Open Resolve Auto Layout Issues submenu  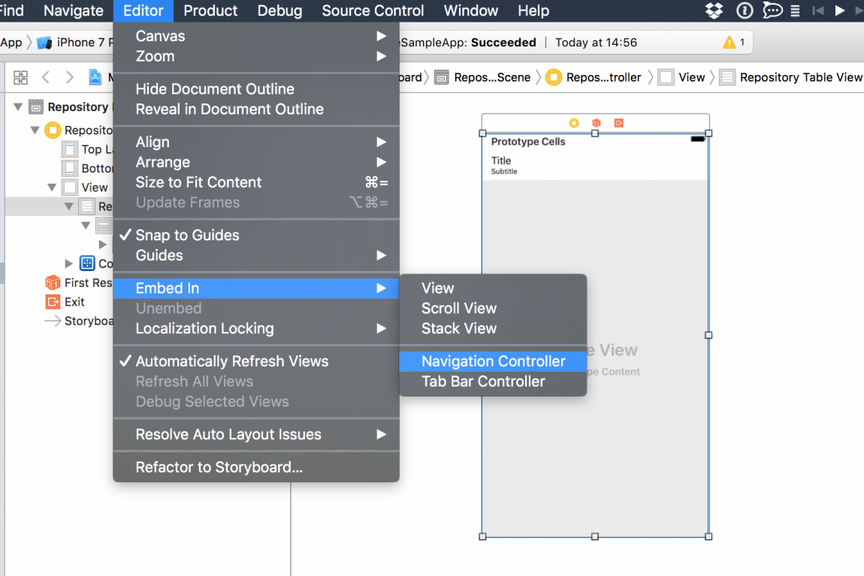point(256,435)
